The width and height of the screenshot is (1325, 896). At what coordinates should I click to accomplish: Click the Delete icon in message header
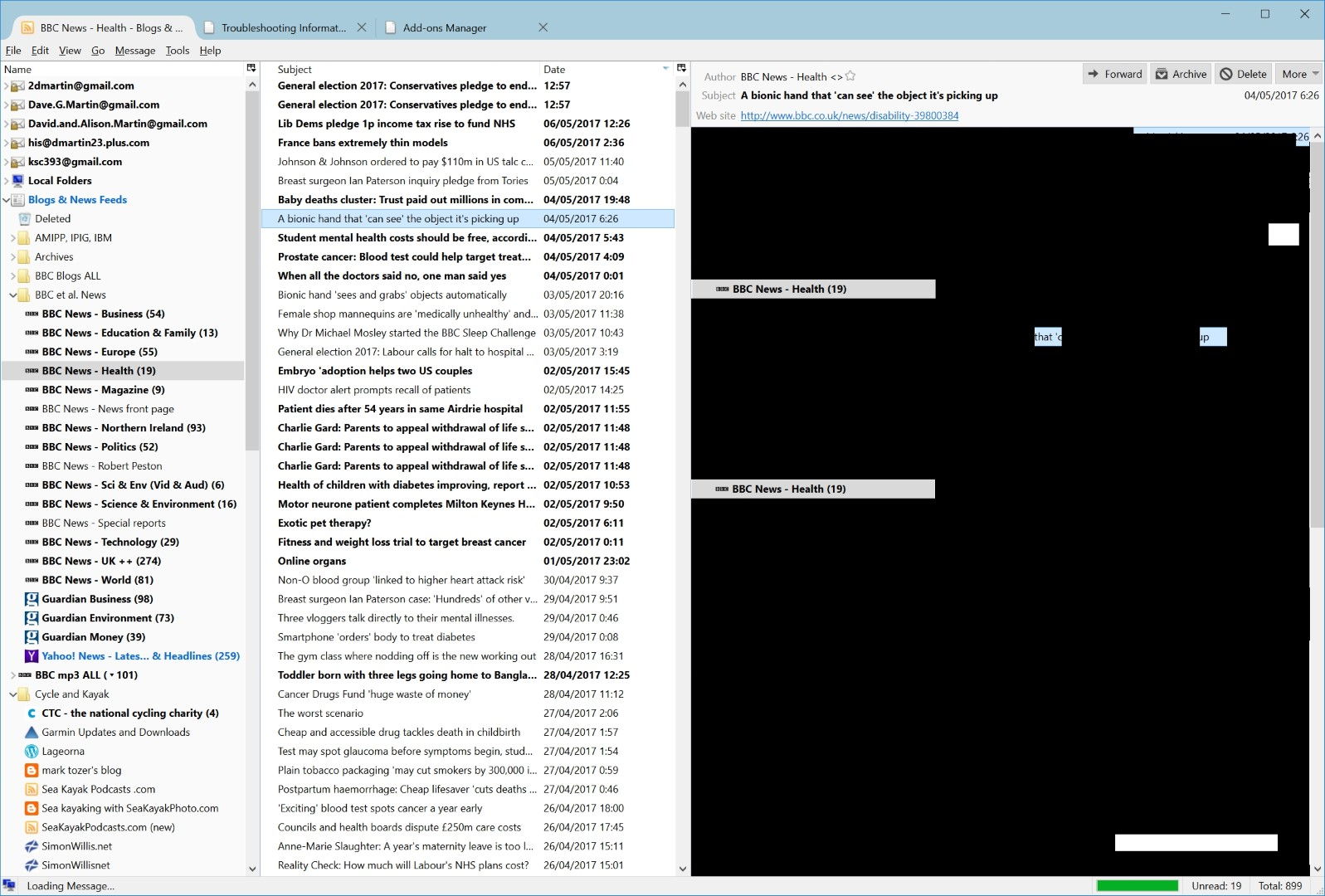1226,74
